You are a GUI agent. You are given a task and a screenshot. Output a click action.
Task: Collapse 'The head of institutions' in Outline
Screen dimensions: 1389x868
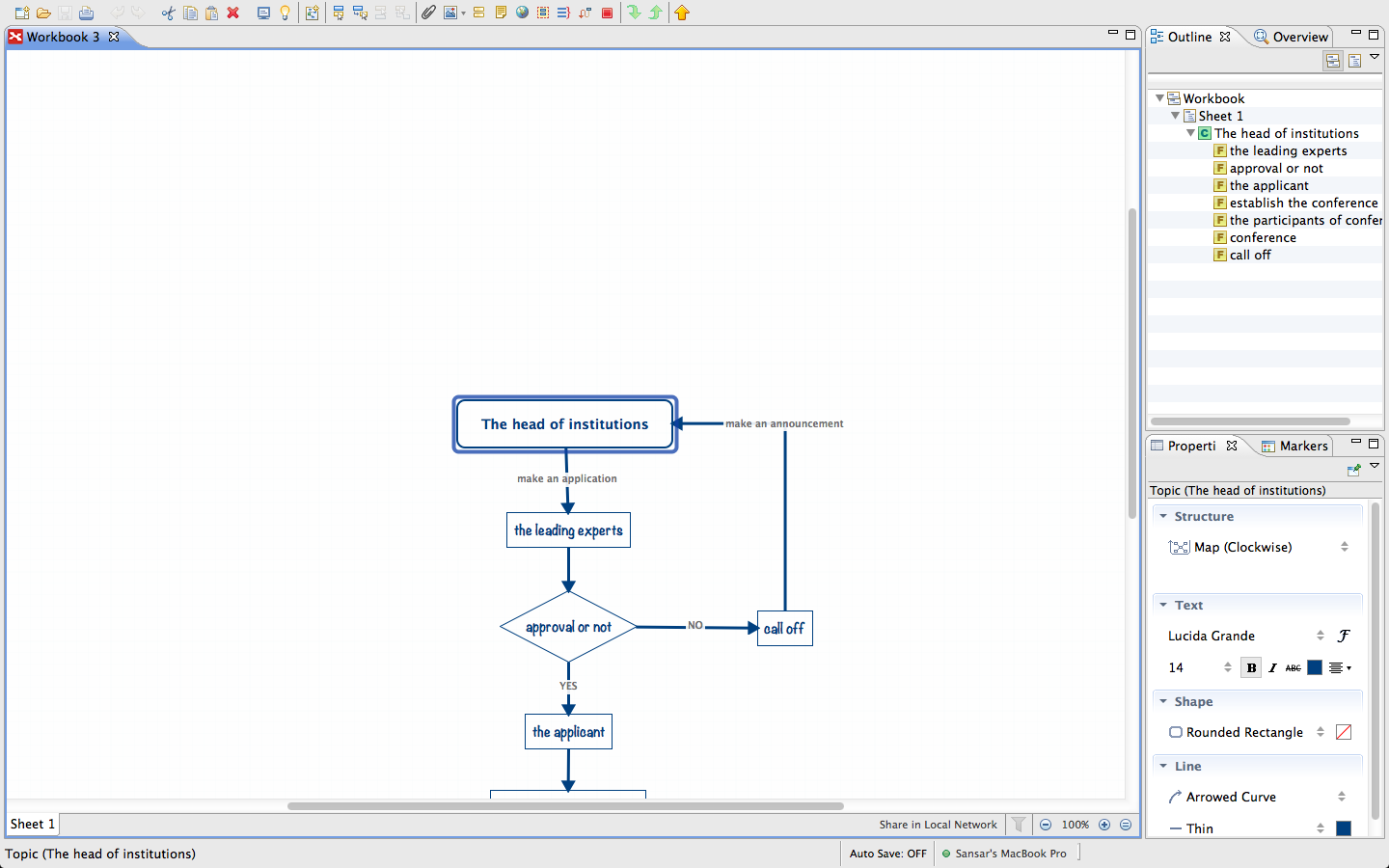[x=1190, y=133]
